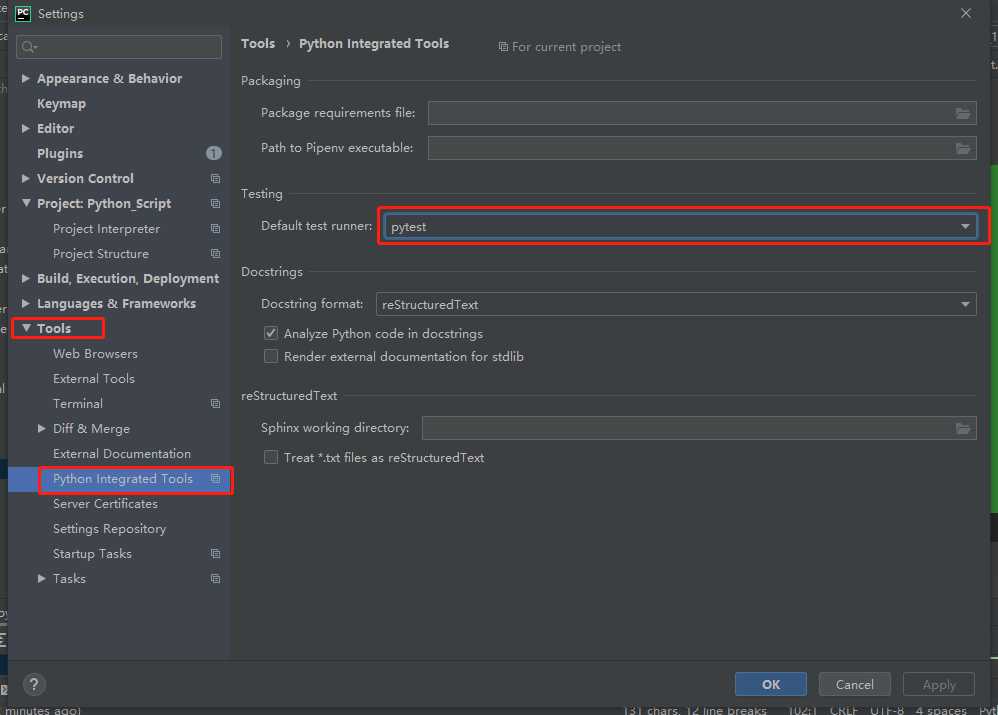The width and height of the screenshot is (998, 715).
Task: Open Project Interpreter page
Action: pos(106,229)
